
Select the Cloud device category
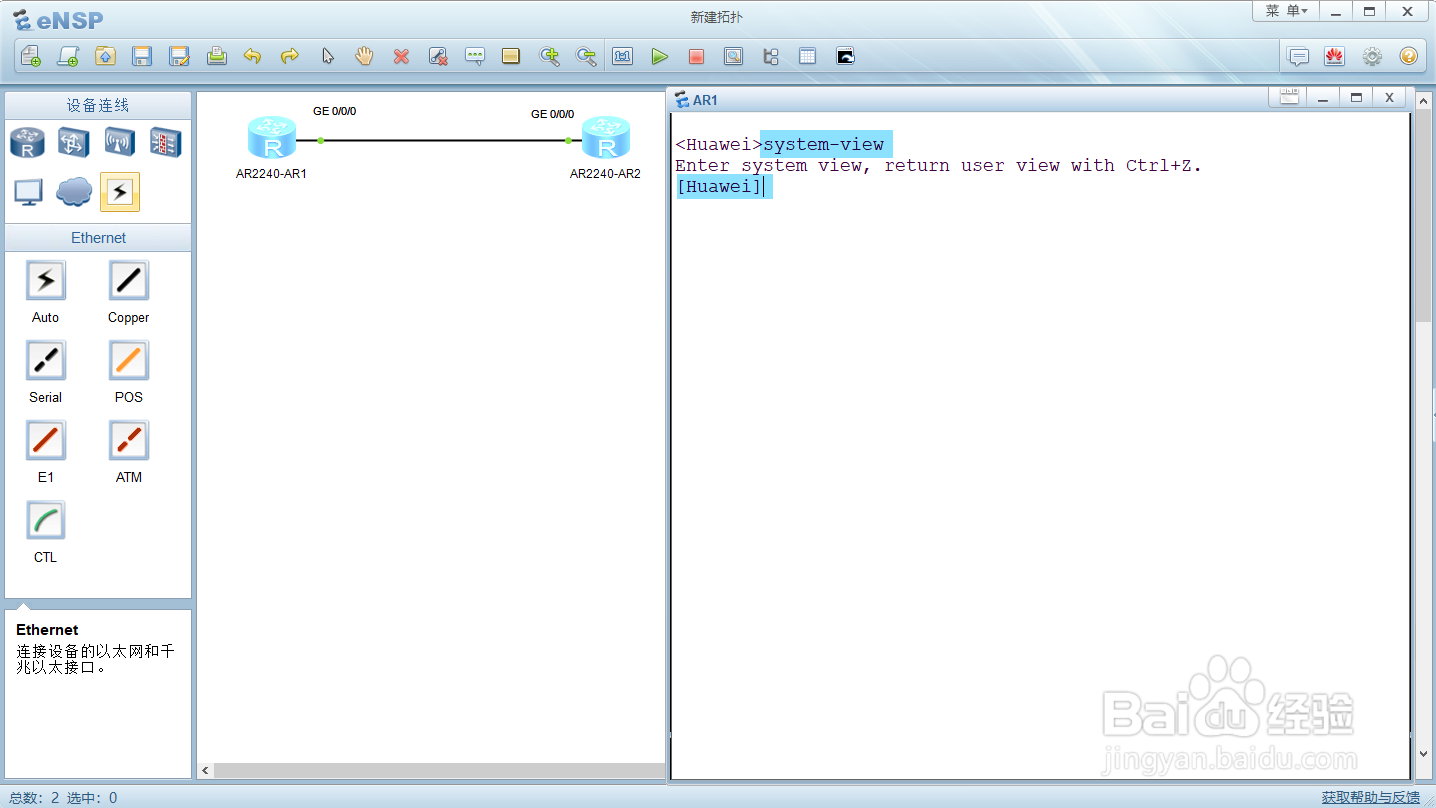pyautogui.click(x=74, y=191)
